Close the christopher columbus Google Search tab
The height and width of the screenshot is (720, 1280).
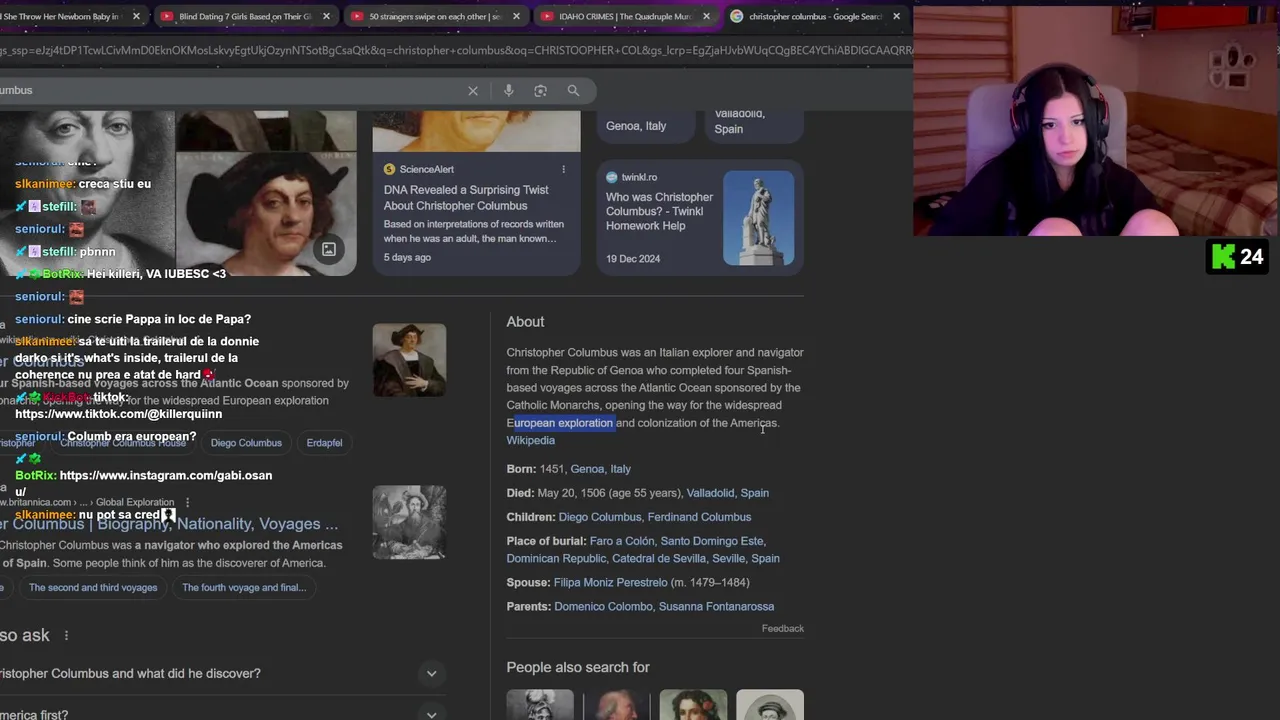[x=896, y=16]
